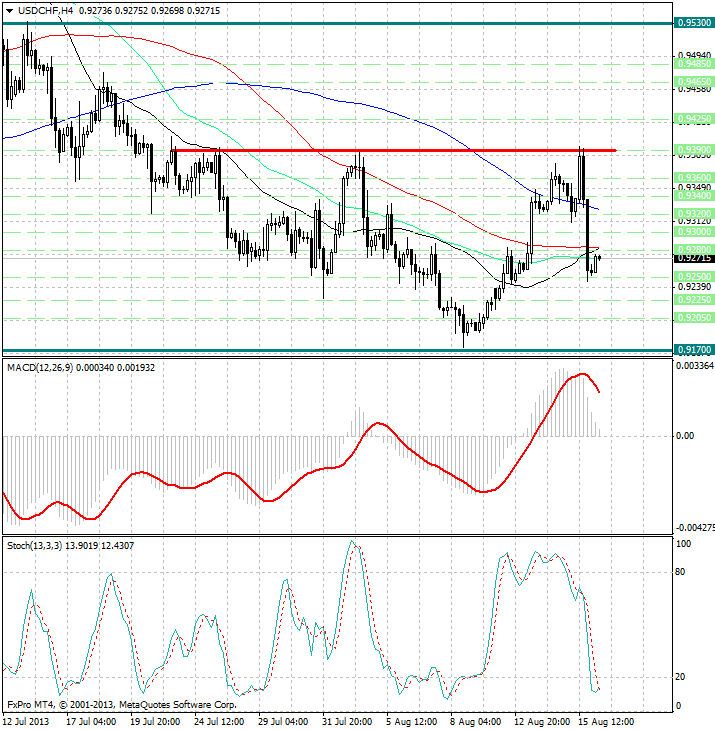Select the thick red resistance line at 0.93900
This screenshot has width=715, height=730.
[x=400, y=150]
